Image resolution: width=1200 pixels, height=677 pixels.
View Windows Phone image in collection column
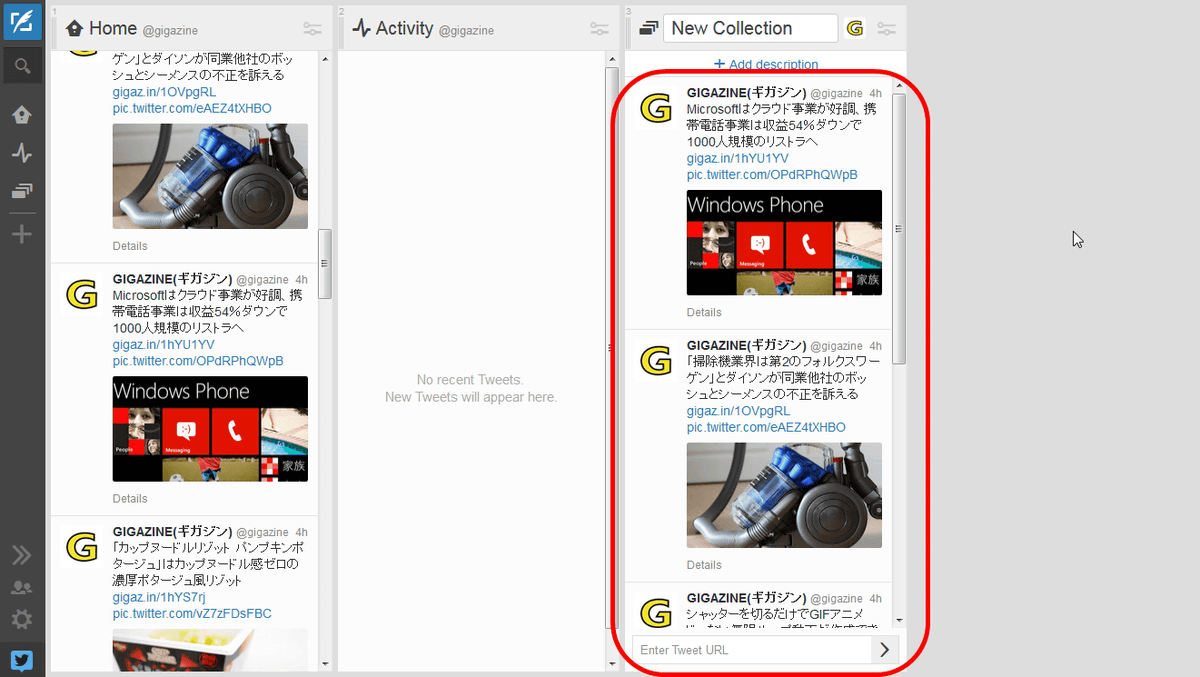pos(784,243)
